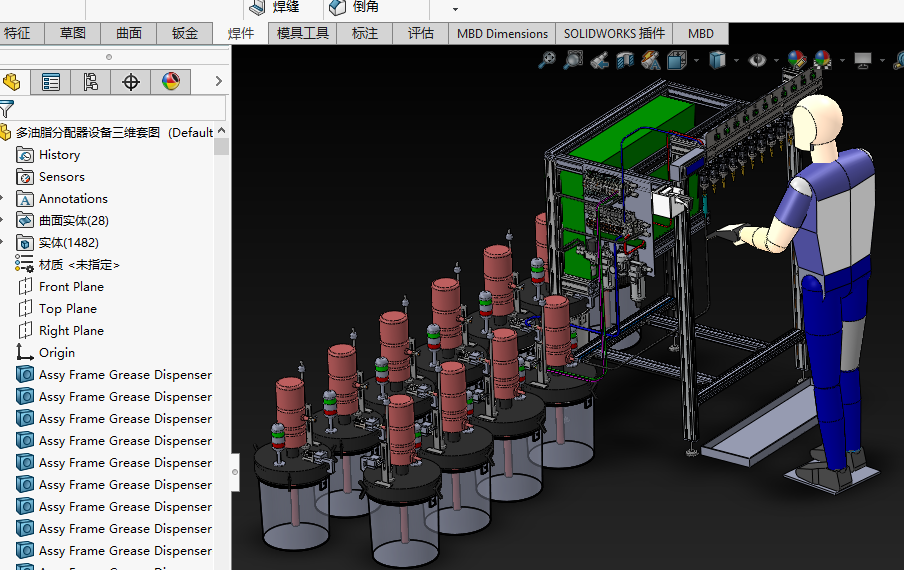Open the ConfigurationManager tab icon
Screen dimensions: 904x570
pyautogui.click(x=91, y=82)
